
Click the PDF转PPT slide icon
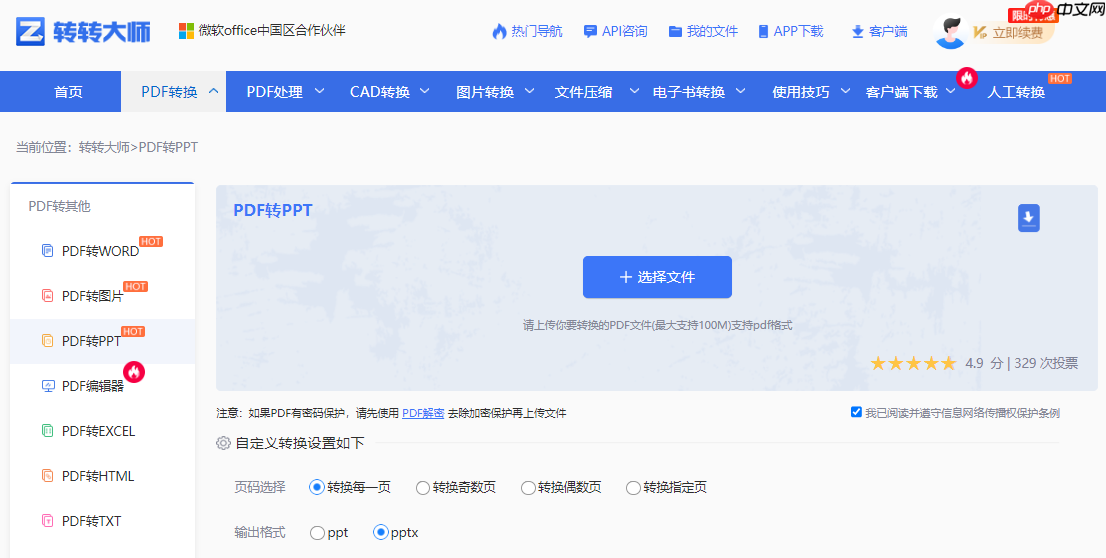click(47, 341)
